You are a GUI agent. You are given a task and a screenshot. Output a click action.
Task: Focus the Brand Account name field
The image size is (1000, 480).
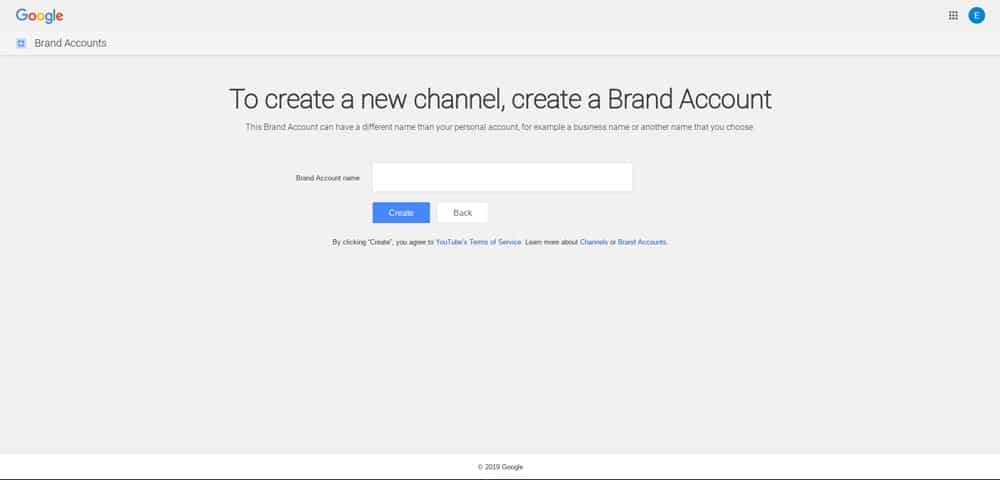[502, 177]
